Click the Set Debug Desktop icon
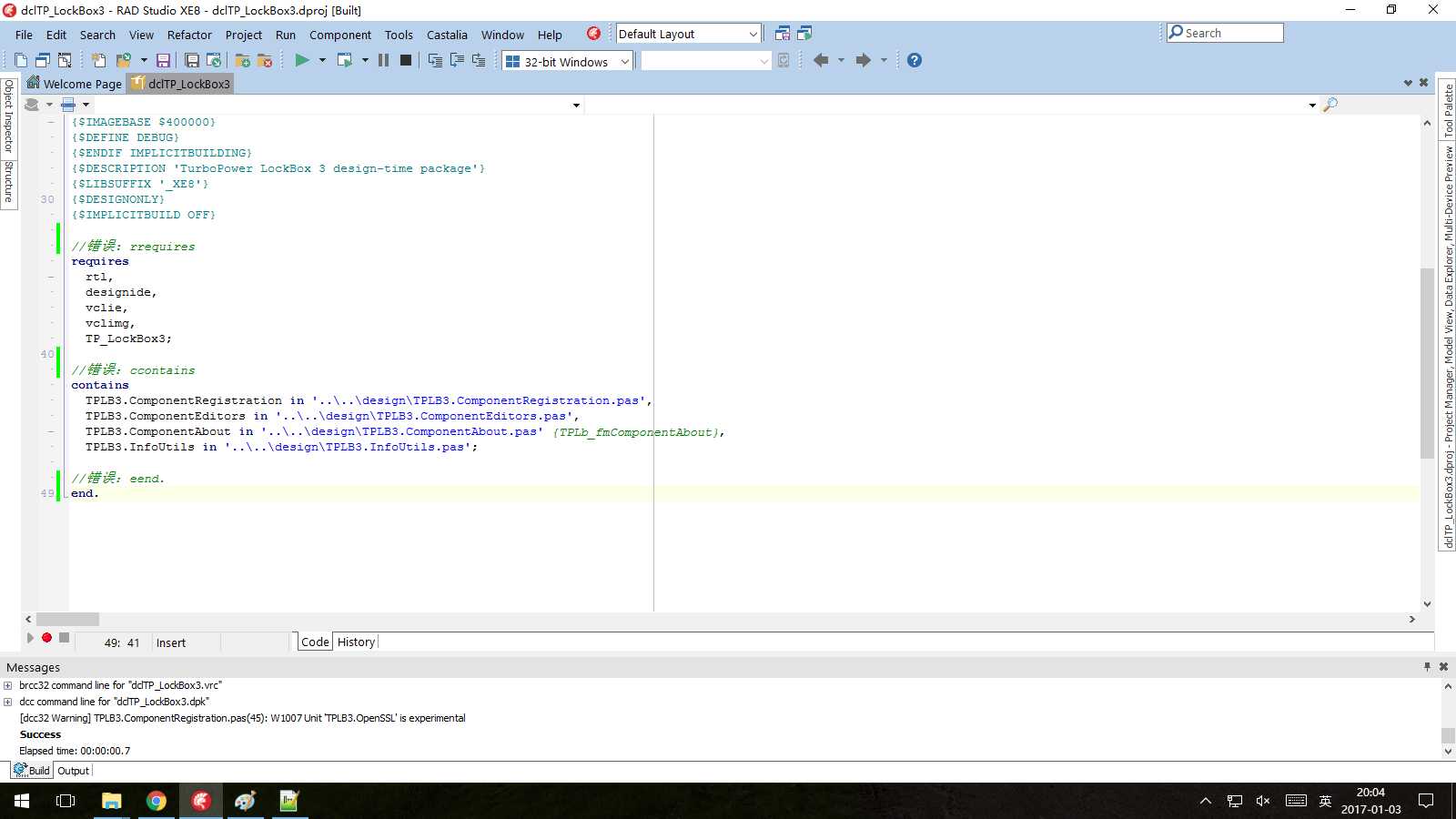This screenshot has height=819, width=1456. [x=804, y=34]
